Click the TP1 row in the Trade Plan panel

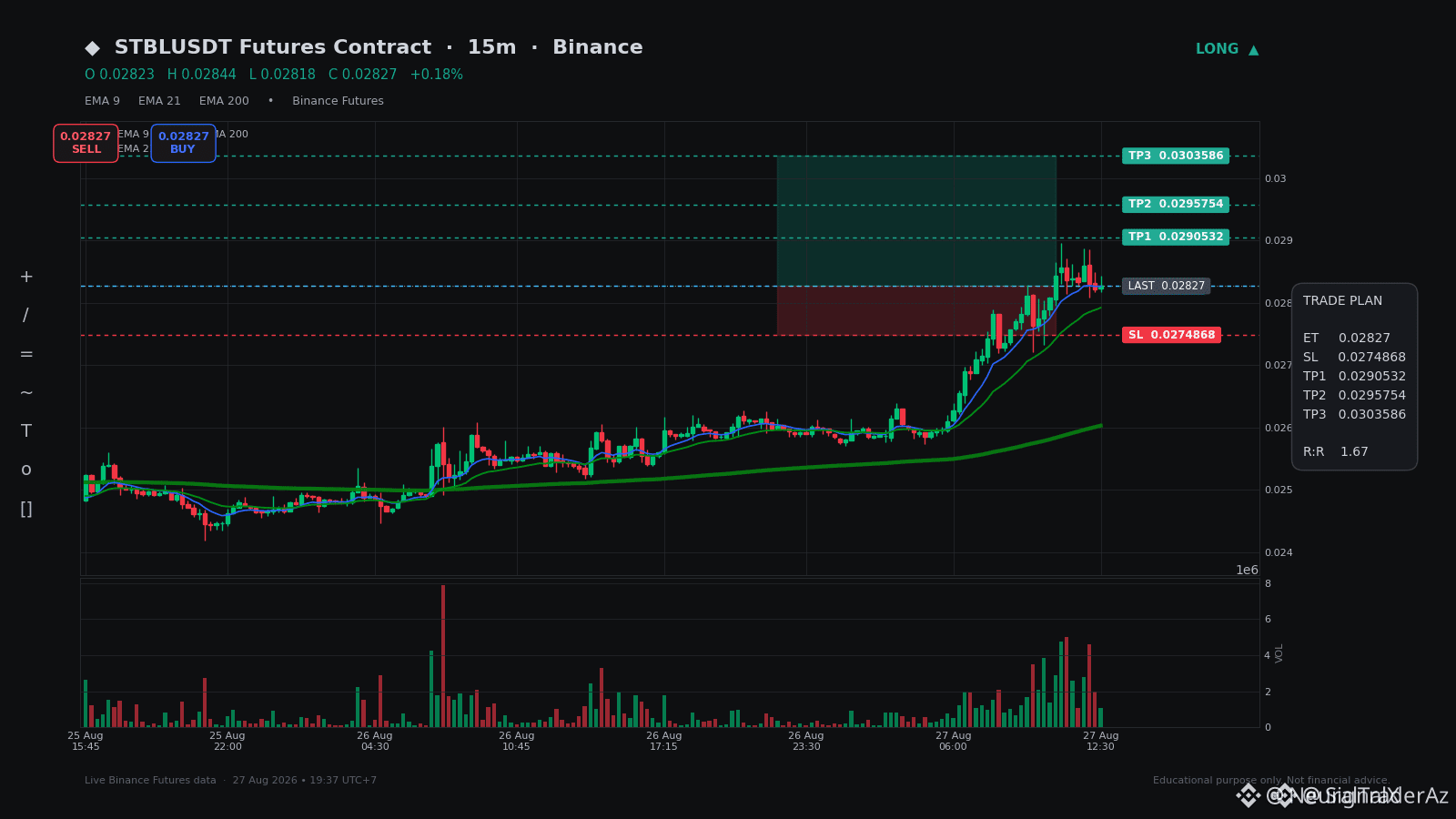point(1354,377)
